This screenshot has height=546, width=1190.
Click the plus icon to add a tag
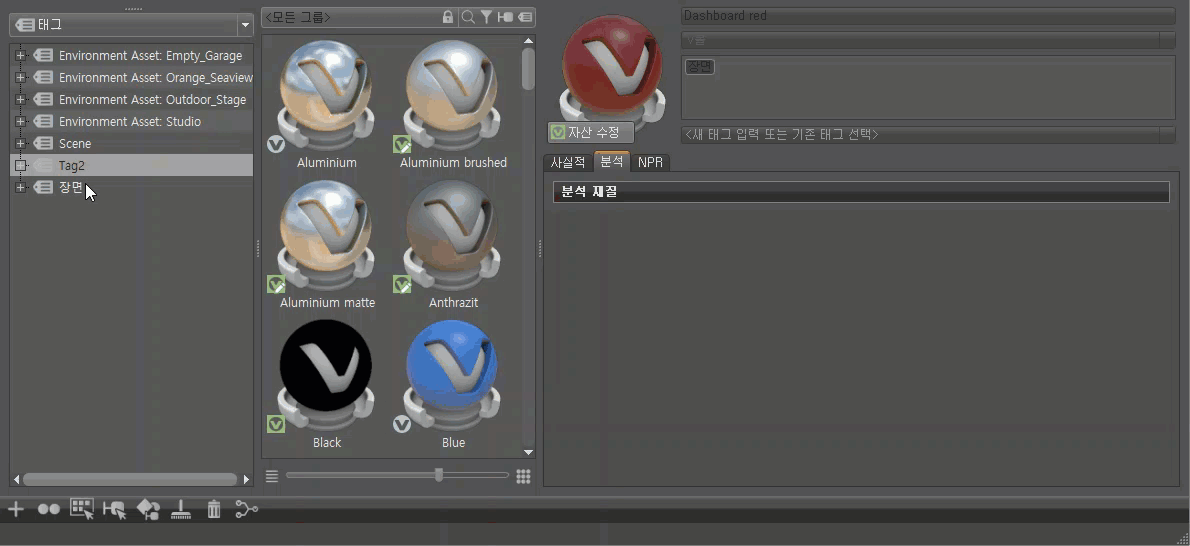tap(15, 510)
